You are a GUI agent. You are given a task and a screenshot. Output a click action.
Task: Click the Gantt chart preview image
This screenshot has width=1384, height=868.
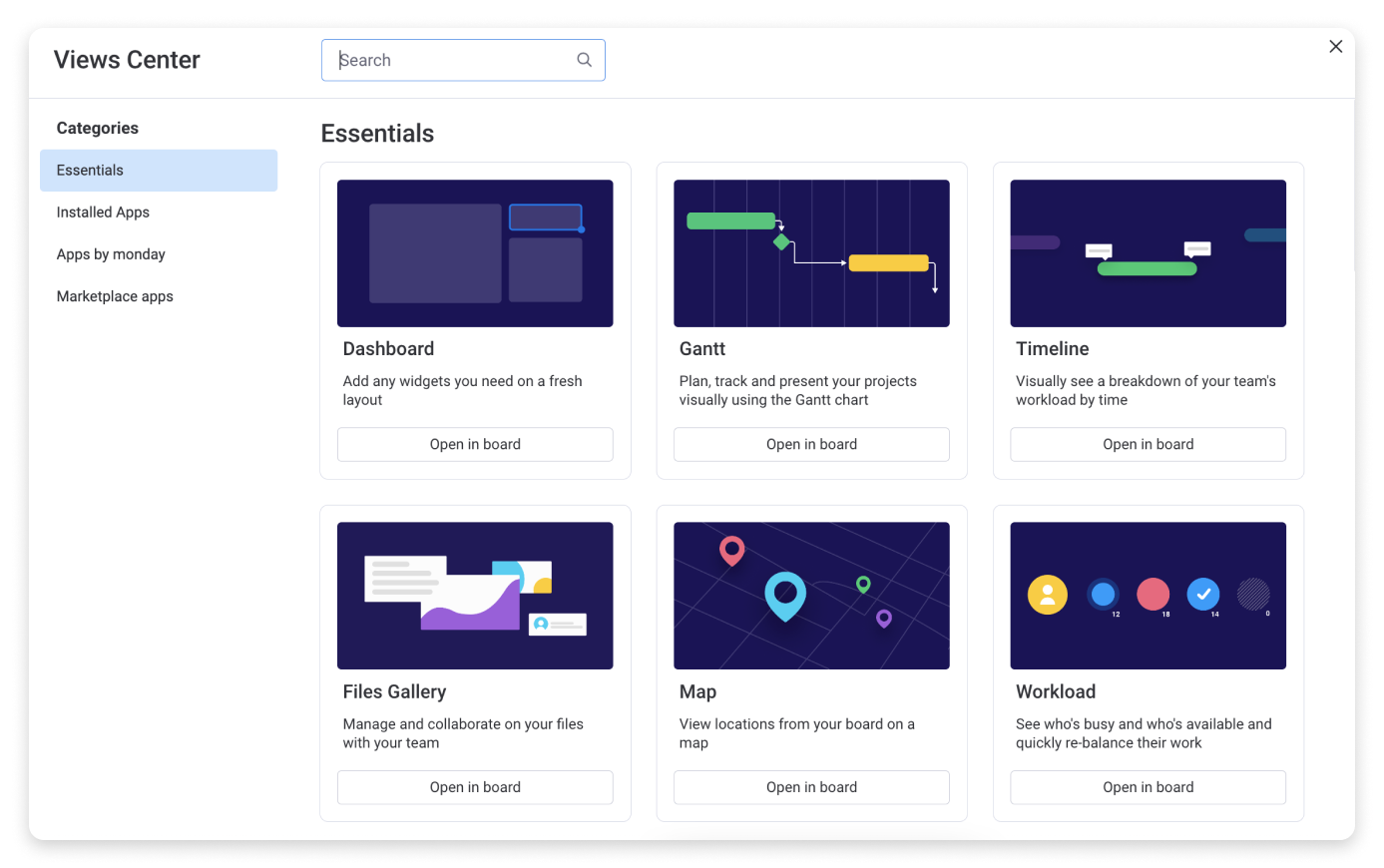coord(811,253)
